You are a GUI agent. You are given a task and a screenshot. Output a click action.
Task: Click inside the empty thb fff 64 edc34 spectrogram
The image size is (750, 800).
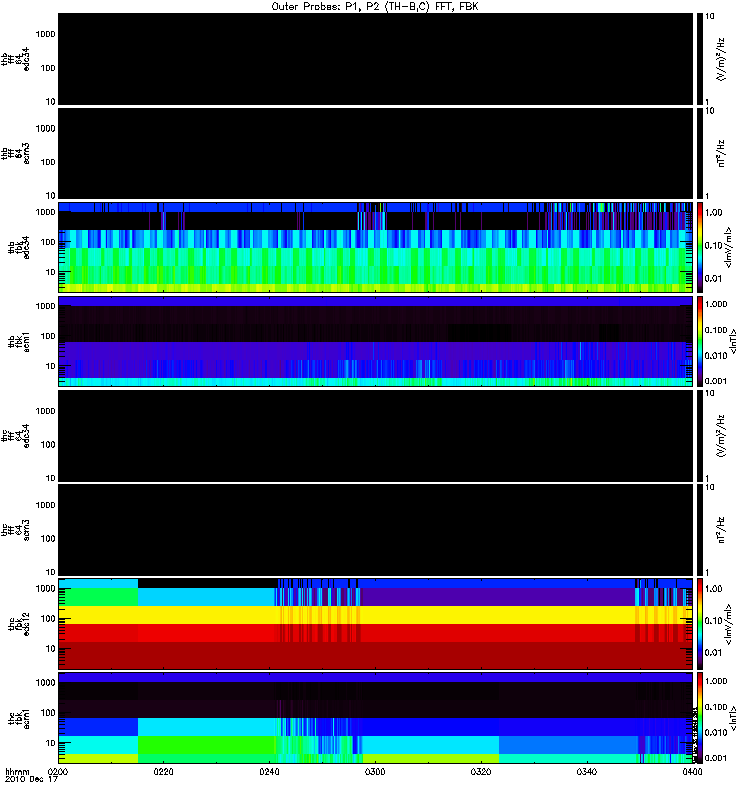click(x=375, y=59)
